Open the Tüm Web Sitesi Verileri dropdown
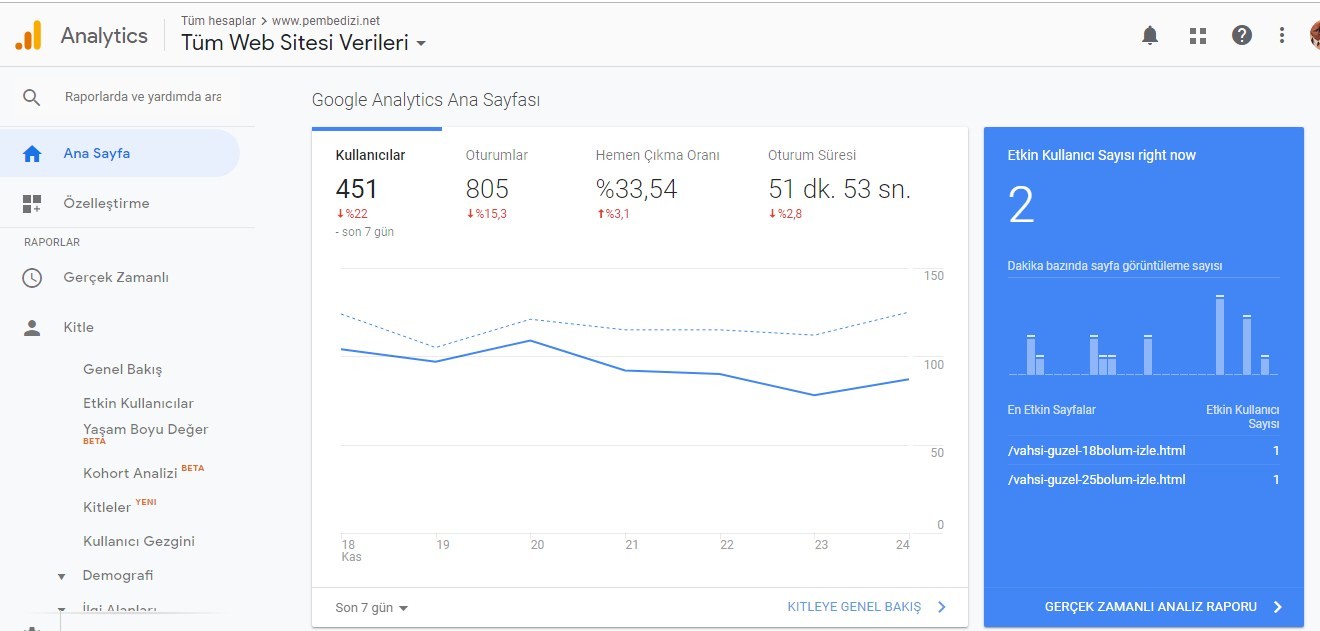This screenshot has height=631, width=1320. (304, 43)
